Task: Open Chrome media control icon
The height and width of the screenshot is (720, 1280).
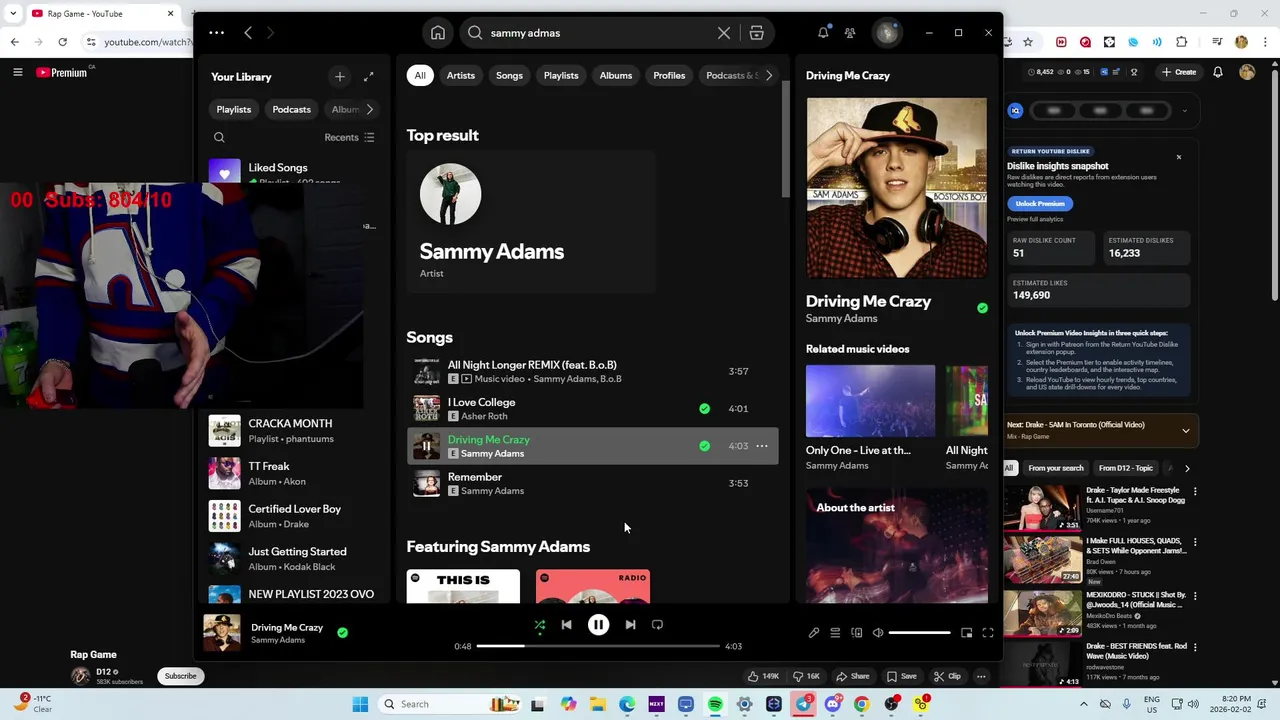Action: click(1216, 42)
